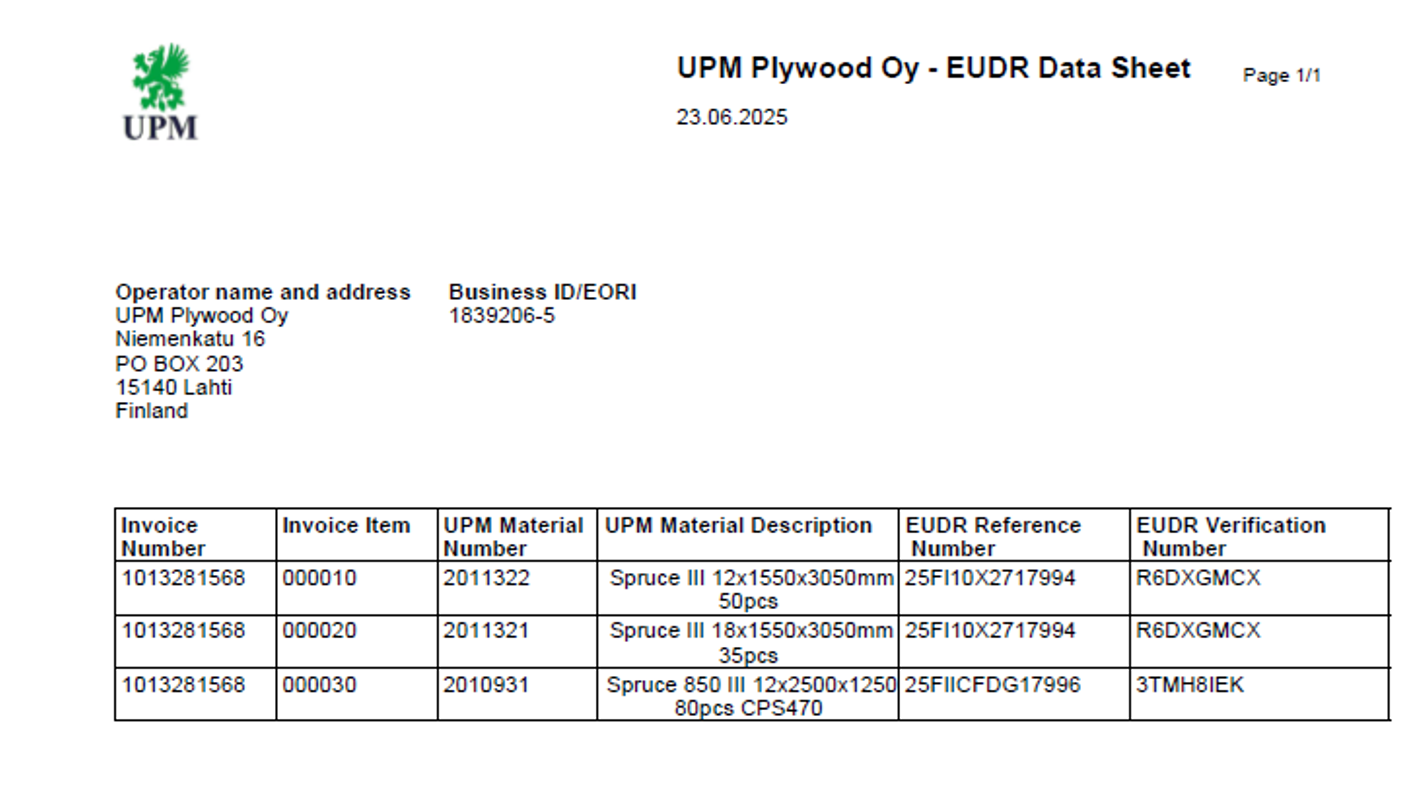Image resolution: width=1424 pixels, height=801 pixels.
Task: Select the invoice item 000010 cell
Action: [319, 578]
